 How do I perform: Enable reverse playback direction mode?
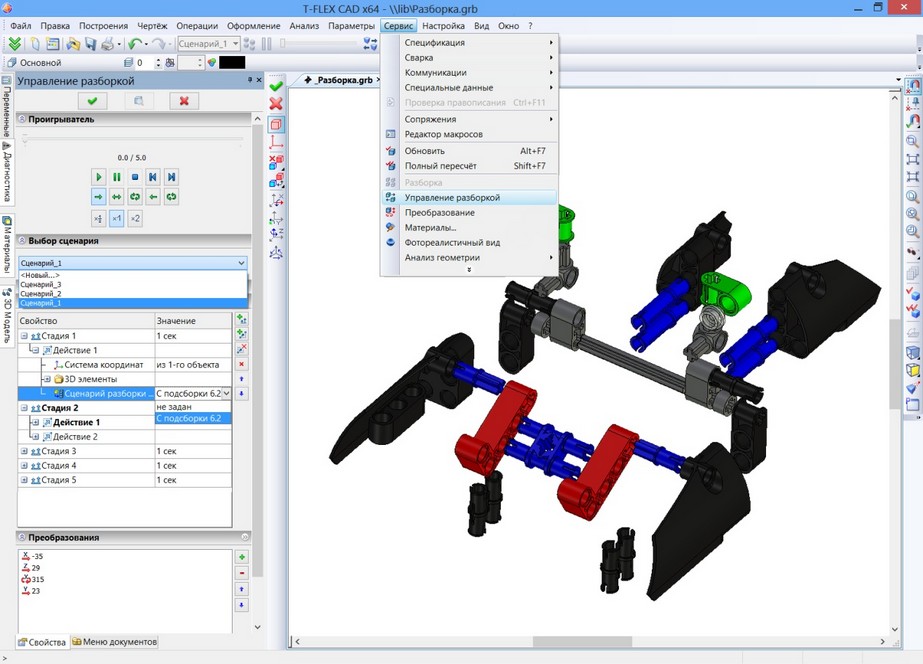153,197
